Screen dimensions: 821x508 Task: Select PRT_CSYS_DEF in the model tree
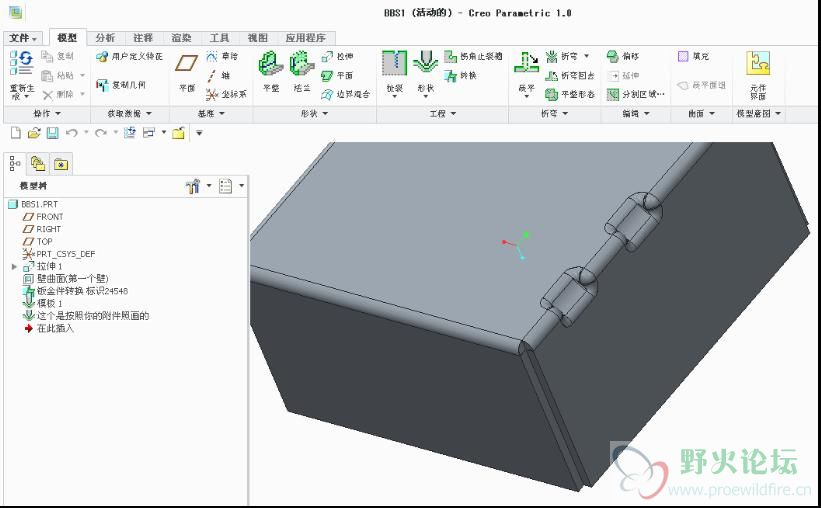59,254
